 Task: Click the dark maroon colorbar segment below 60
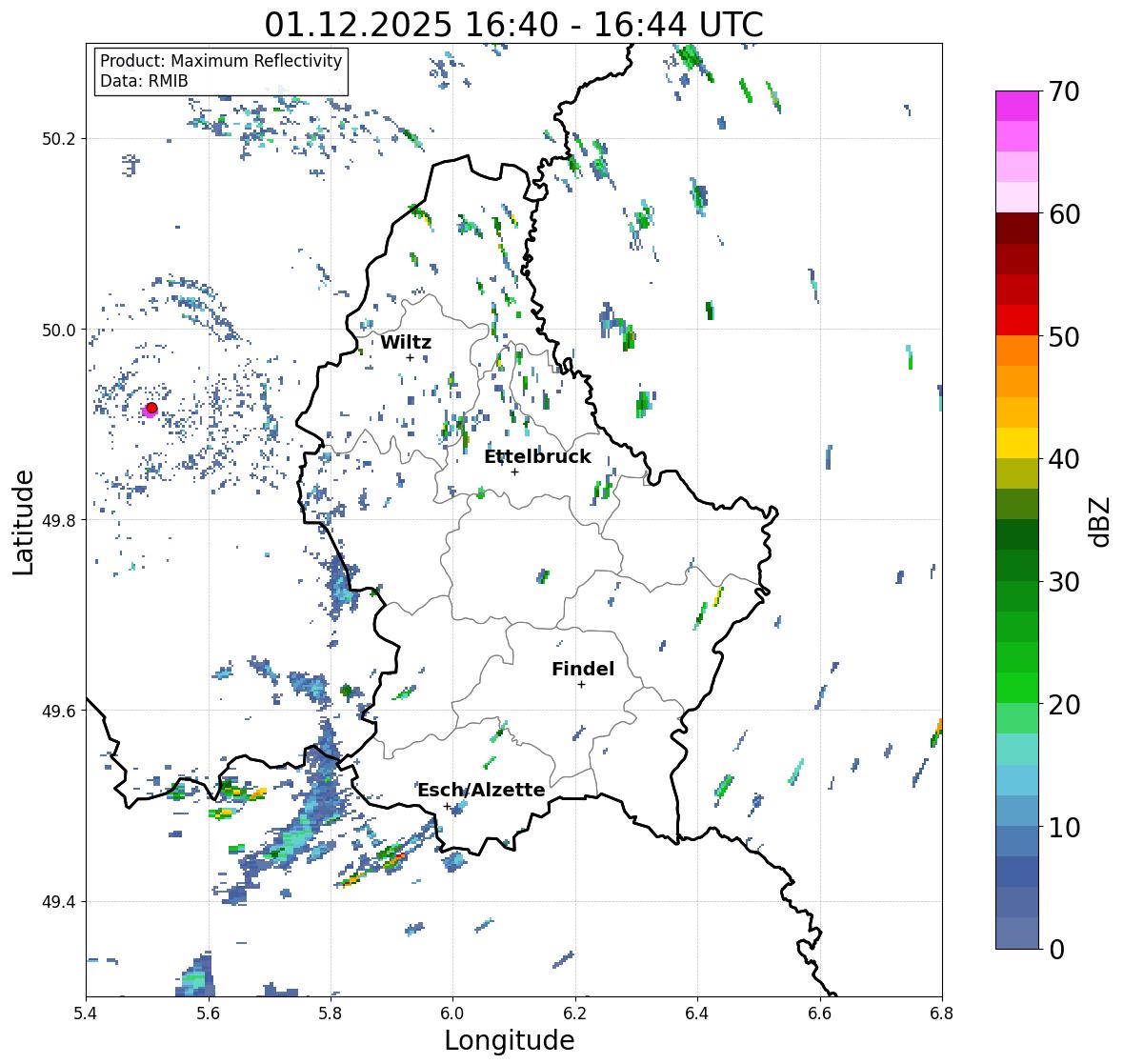[1017, 229]
